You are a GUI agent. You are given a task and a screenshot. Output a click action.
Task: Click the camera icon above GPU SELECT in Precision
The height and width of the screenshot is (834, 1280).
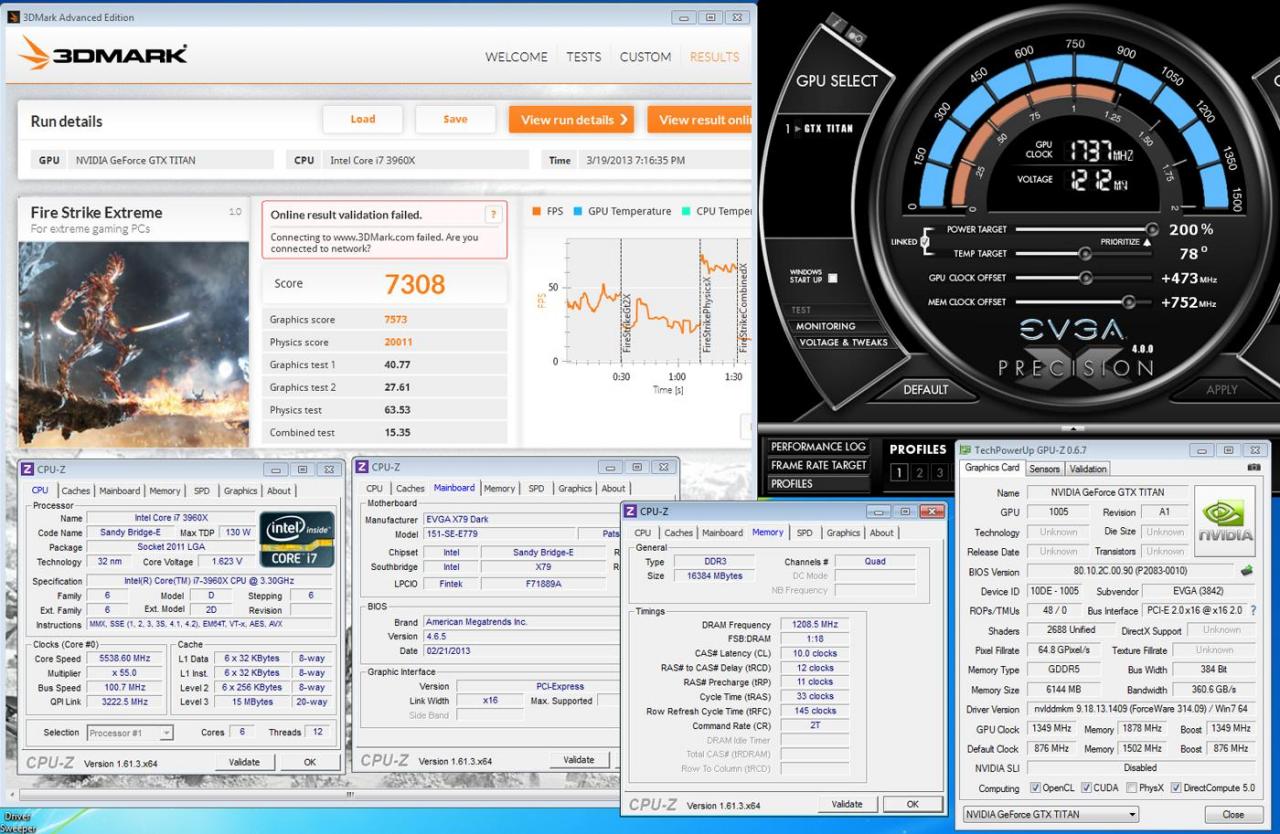pos(857,38)
